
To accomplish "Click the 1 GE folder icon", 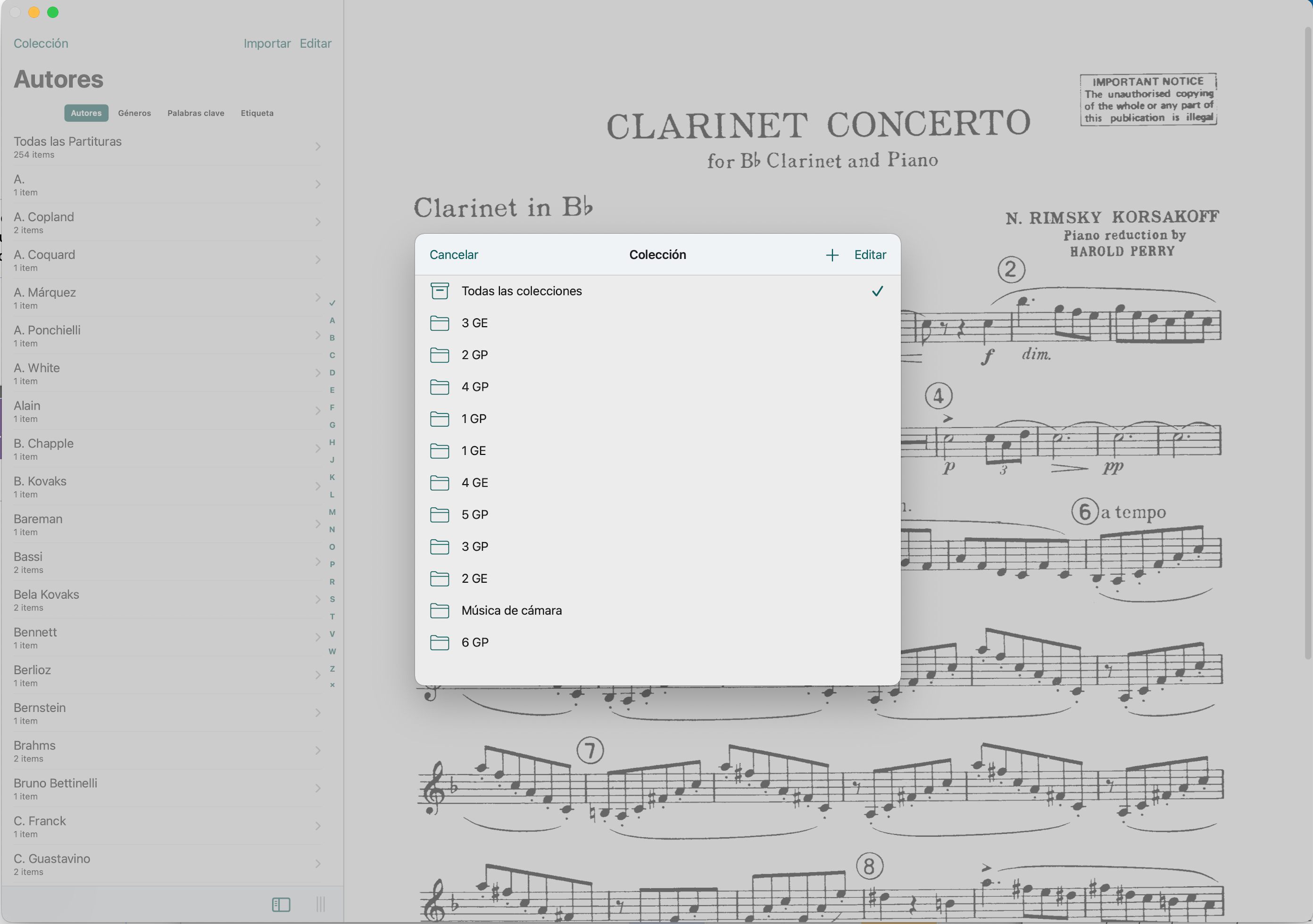I will [x=439, y=451].
